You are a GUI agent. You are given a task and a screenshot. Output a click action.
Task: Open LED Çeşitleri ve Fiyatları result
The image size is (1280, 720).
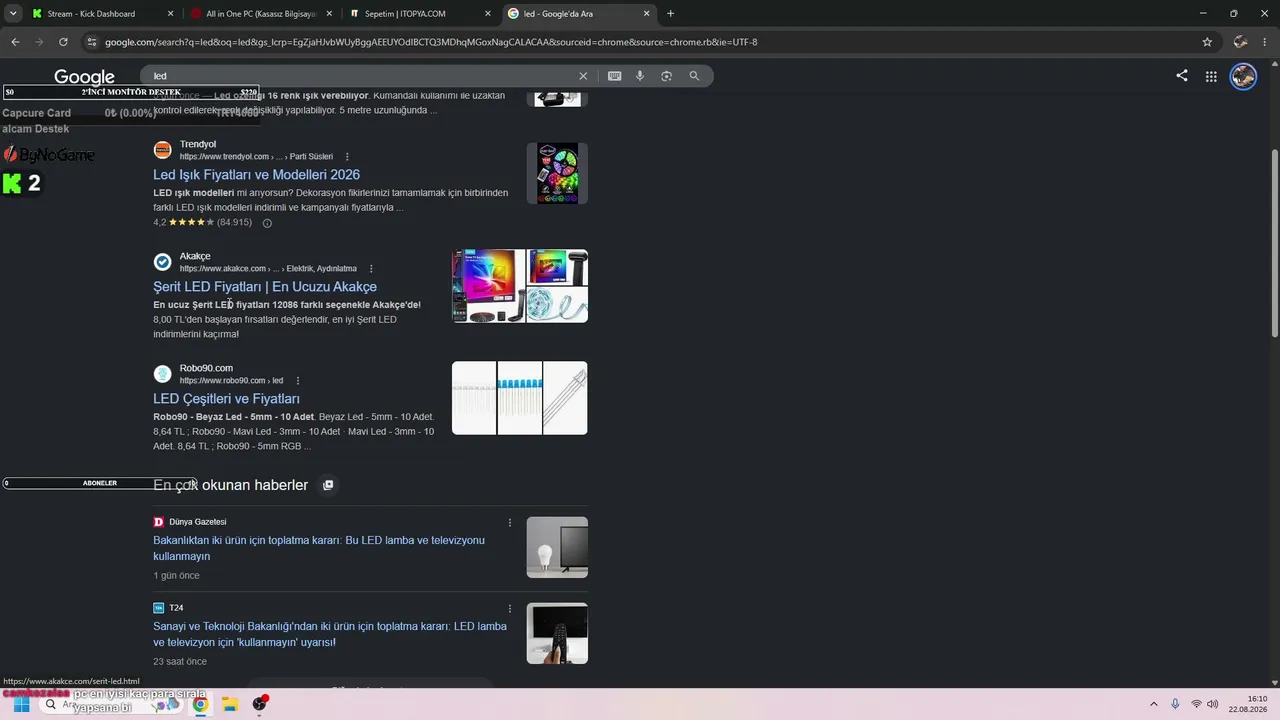click(x=226, y=399)
